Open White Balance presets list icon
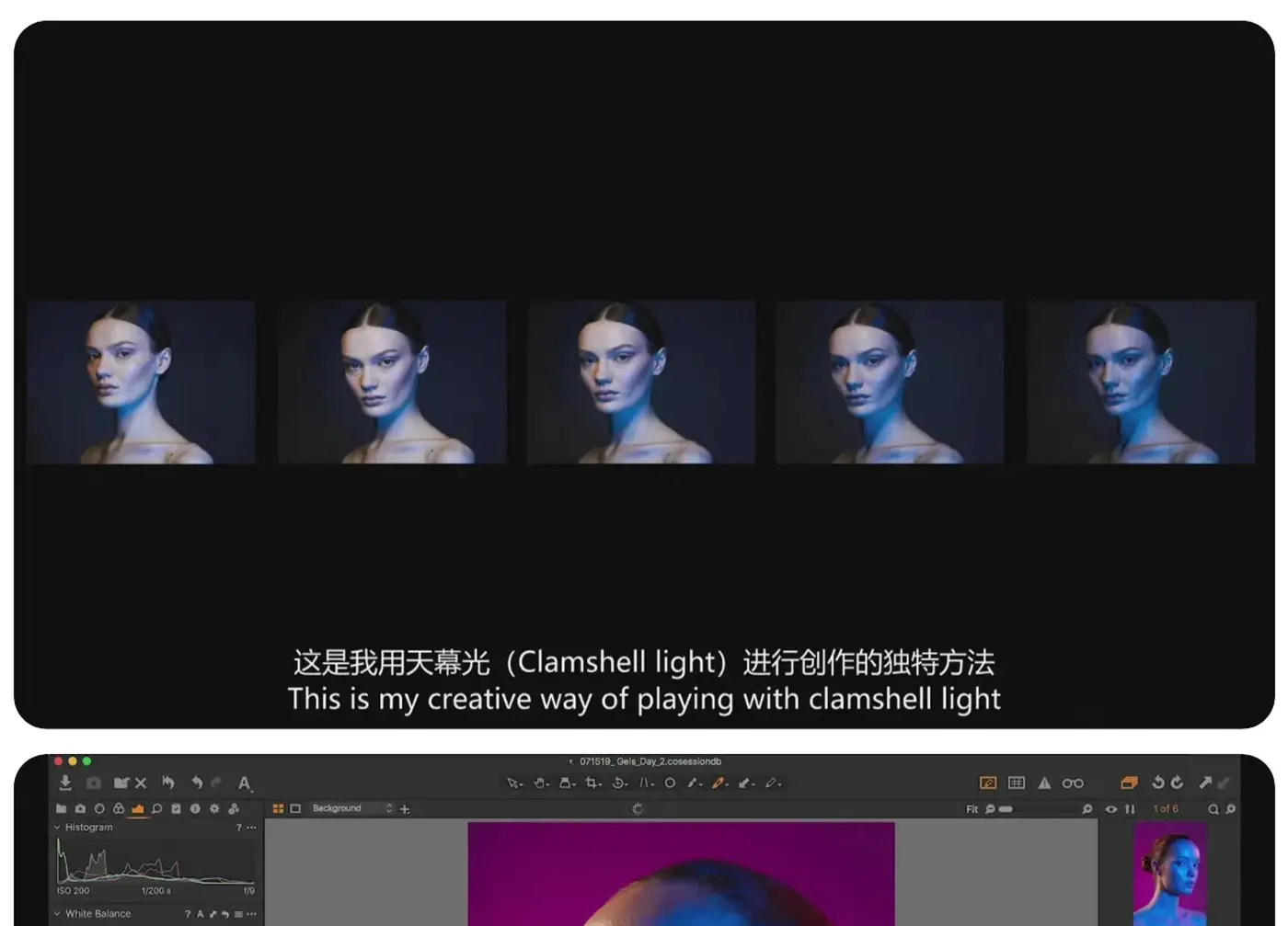This screenshot has width=1288, height=926. 238,914
